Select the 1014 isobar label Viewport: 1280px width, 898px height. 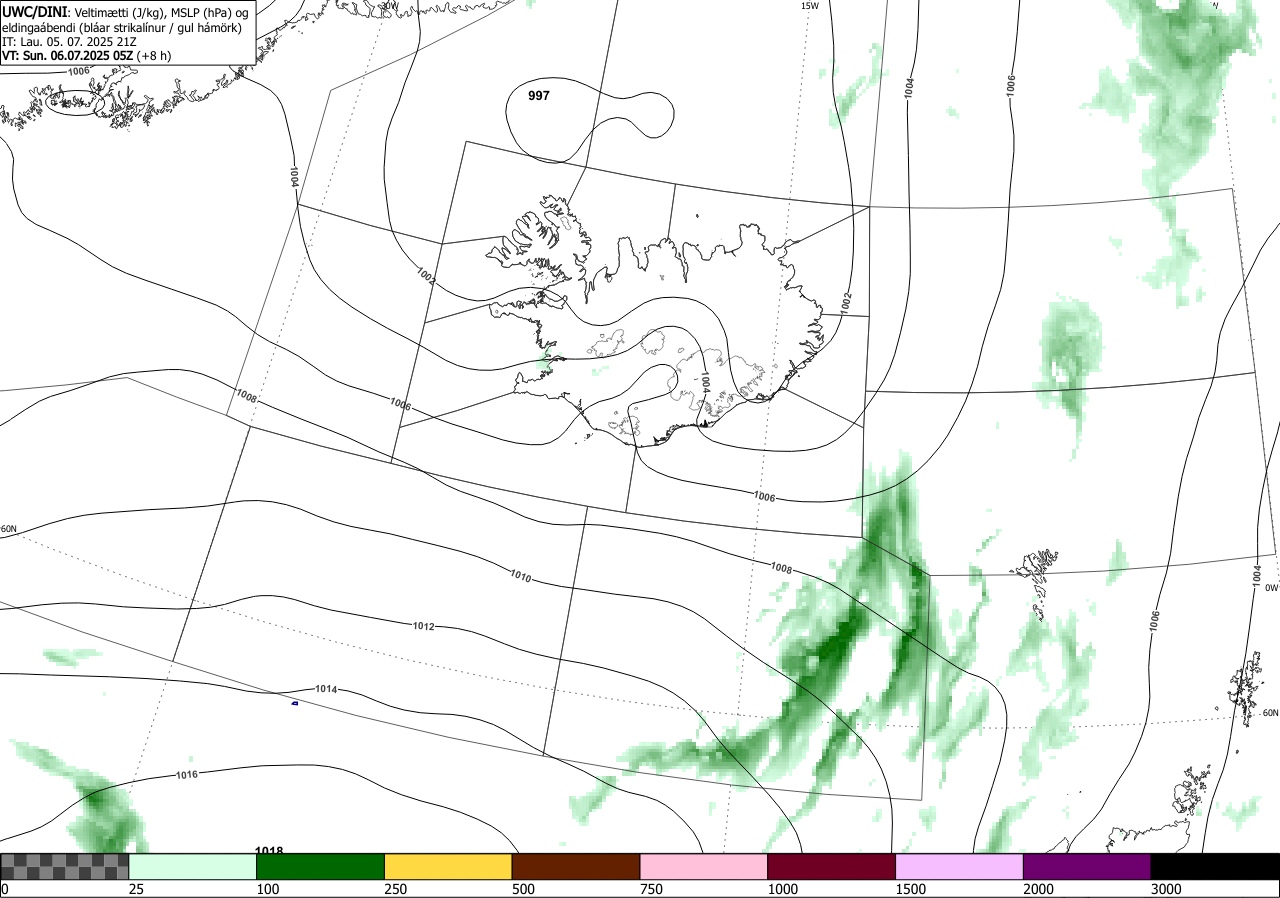326,689
